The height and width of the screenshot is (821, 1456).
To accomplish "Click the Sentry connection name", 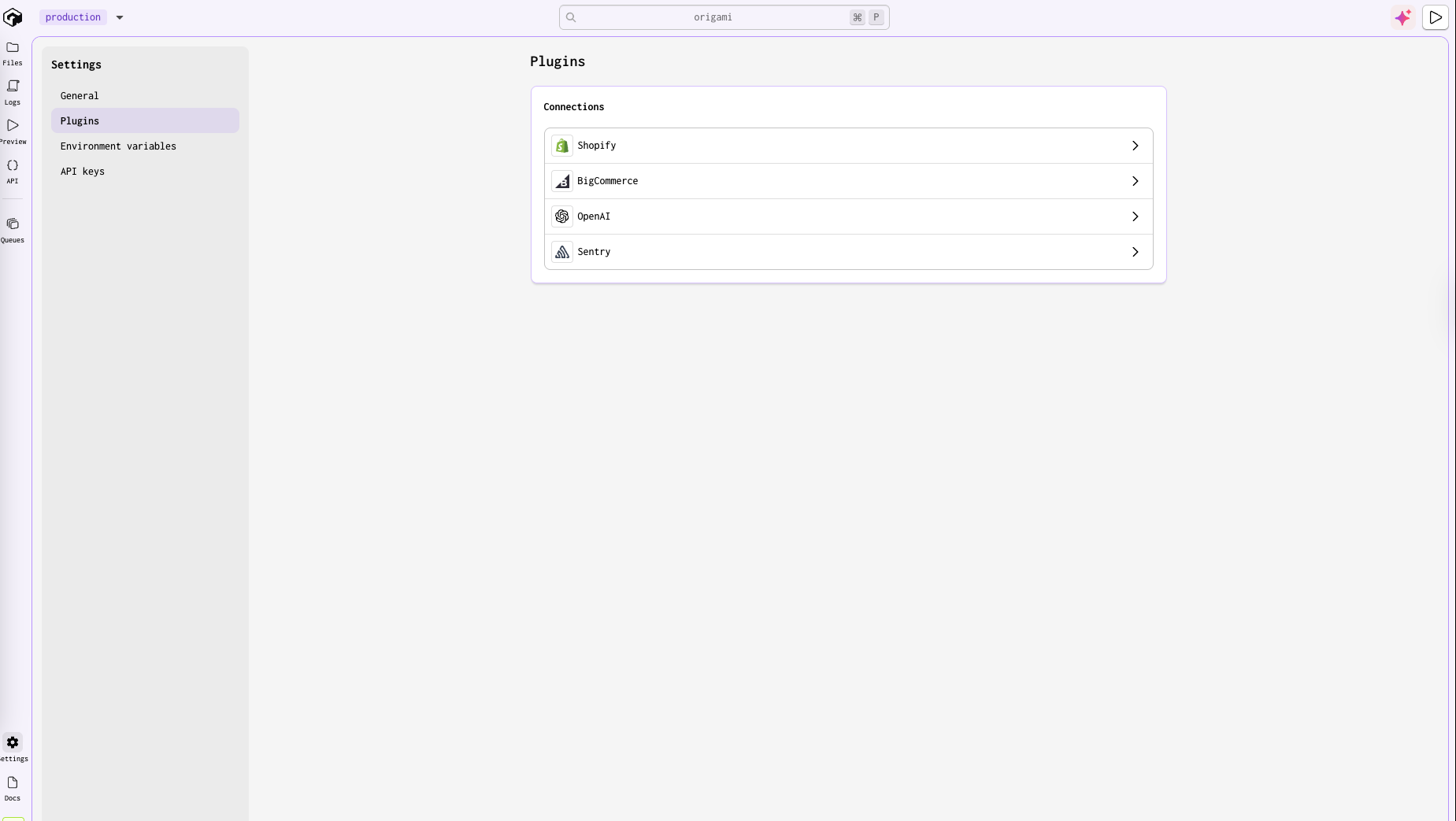I will [594, 252].
